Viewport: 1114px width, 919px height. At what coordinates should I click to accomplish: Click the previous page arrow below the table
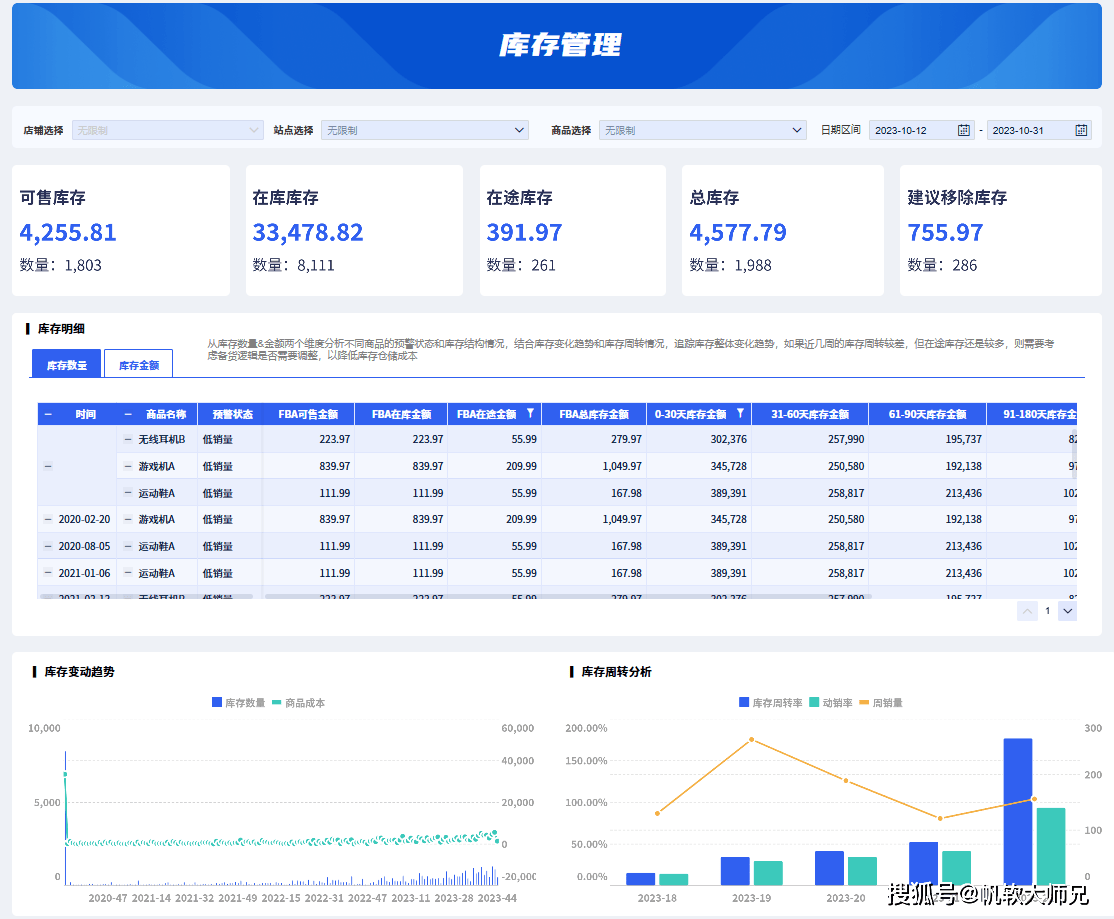1027,610
